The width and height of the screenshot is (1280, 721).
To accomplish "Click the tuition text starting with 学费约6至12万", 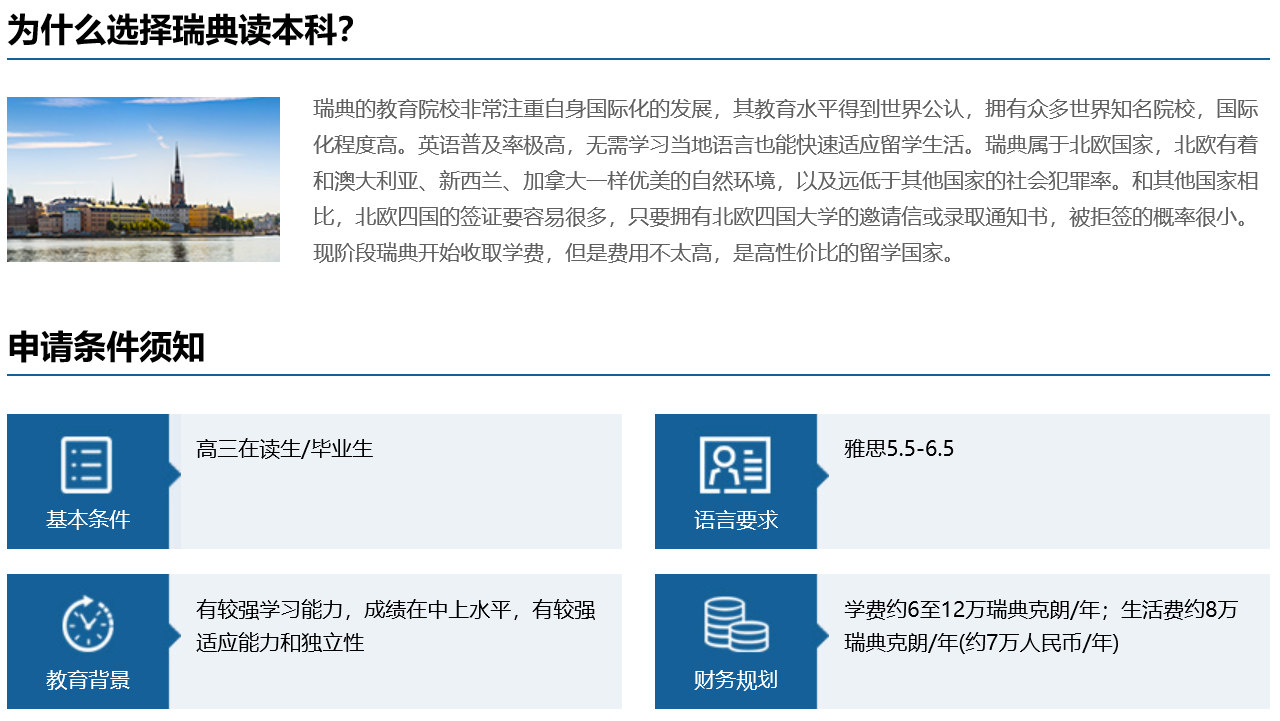I will 1040,626.
